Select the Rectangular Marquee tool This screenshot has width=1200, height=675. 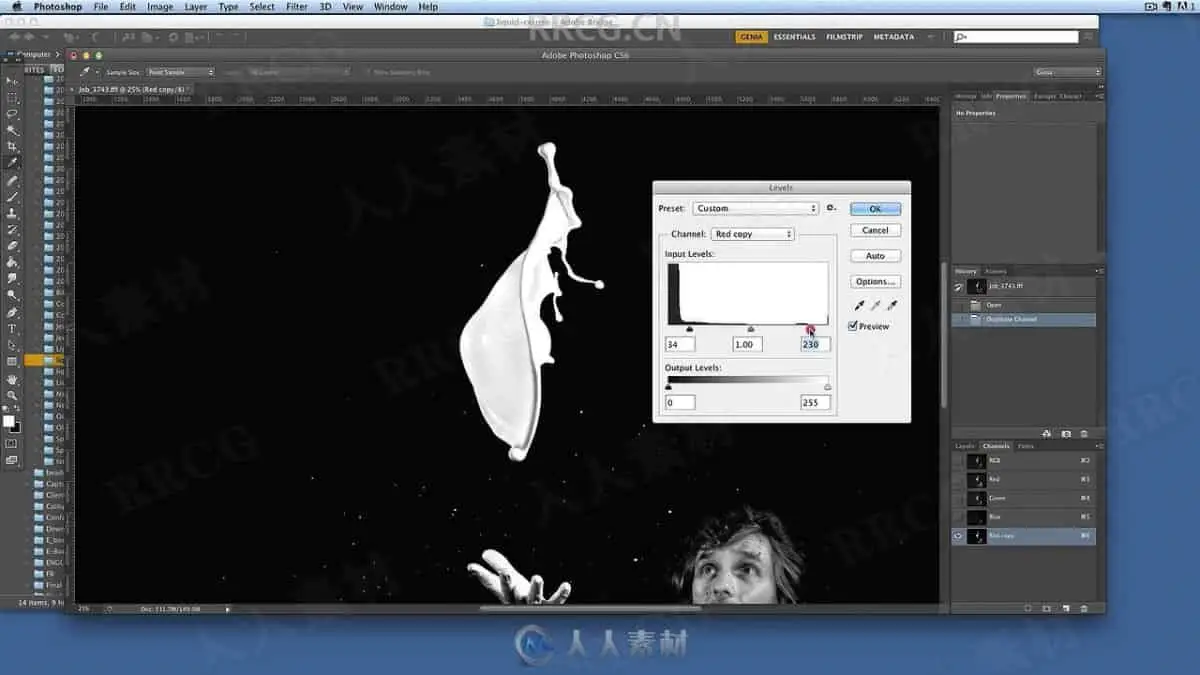point(12,98)
